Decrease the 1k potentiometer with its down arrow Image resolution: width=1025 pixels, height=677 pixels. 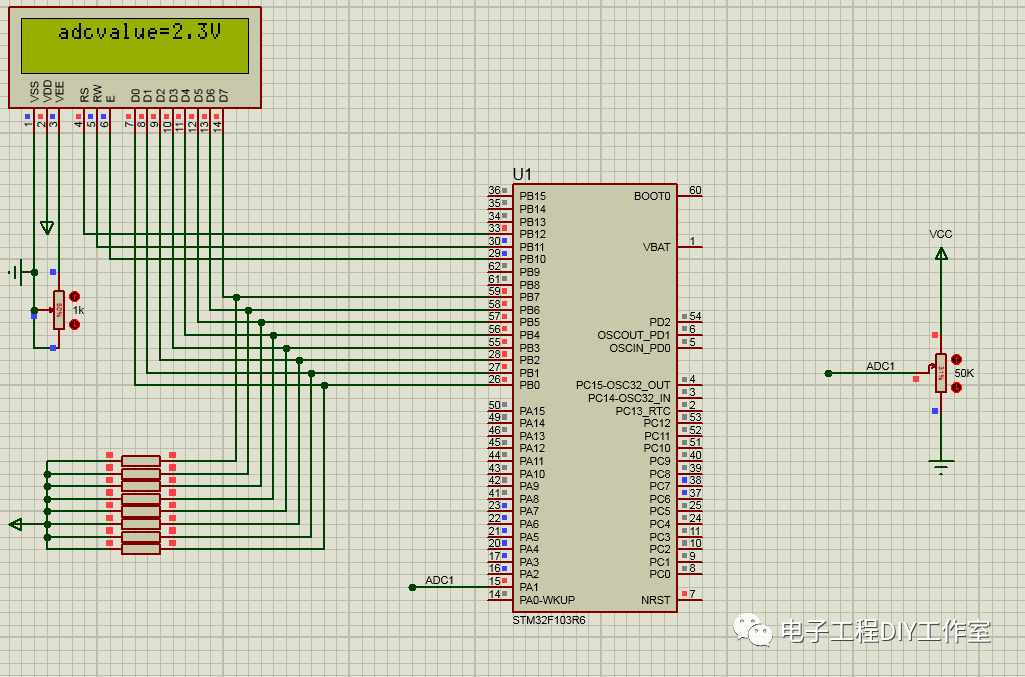[x=75, y=325]
